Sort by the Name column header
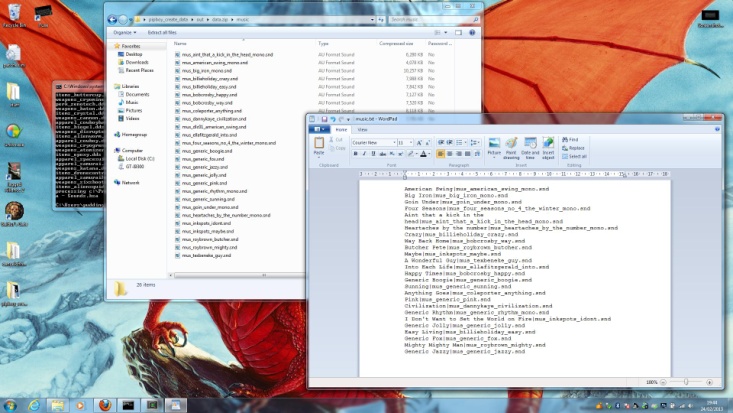This screenshot has width=733, height=413. pos(180,43)
